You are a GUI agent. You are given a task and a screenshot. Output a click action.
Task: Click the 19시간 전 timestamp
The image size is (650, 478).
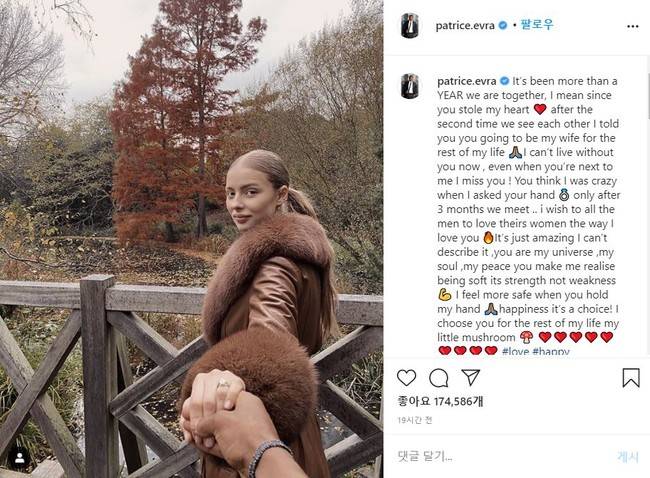pyautogui.click(x=416, y=422)
